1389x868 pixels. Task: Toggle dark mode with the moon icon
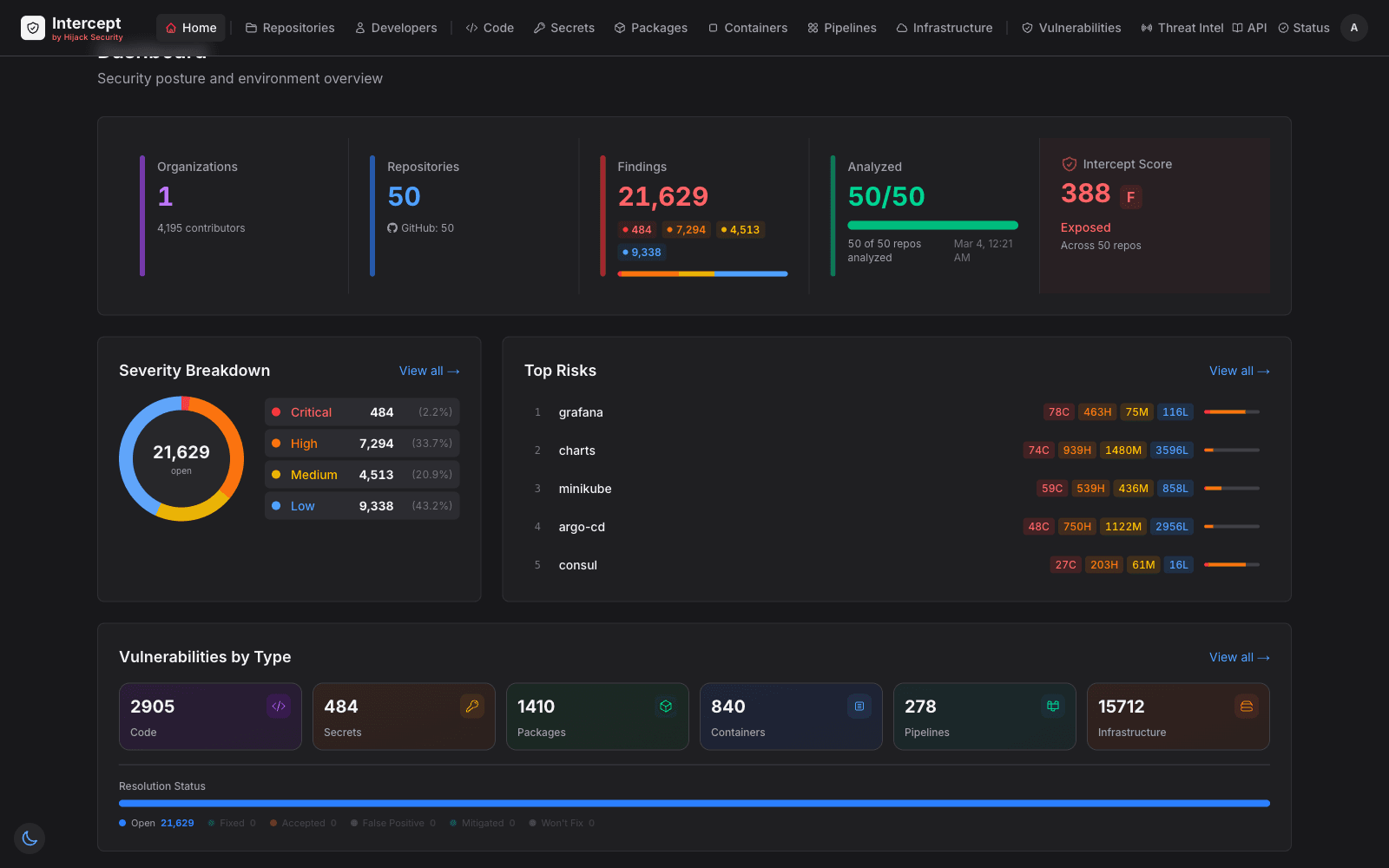[x=29, y=838]
